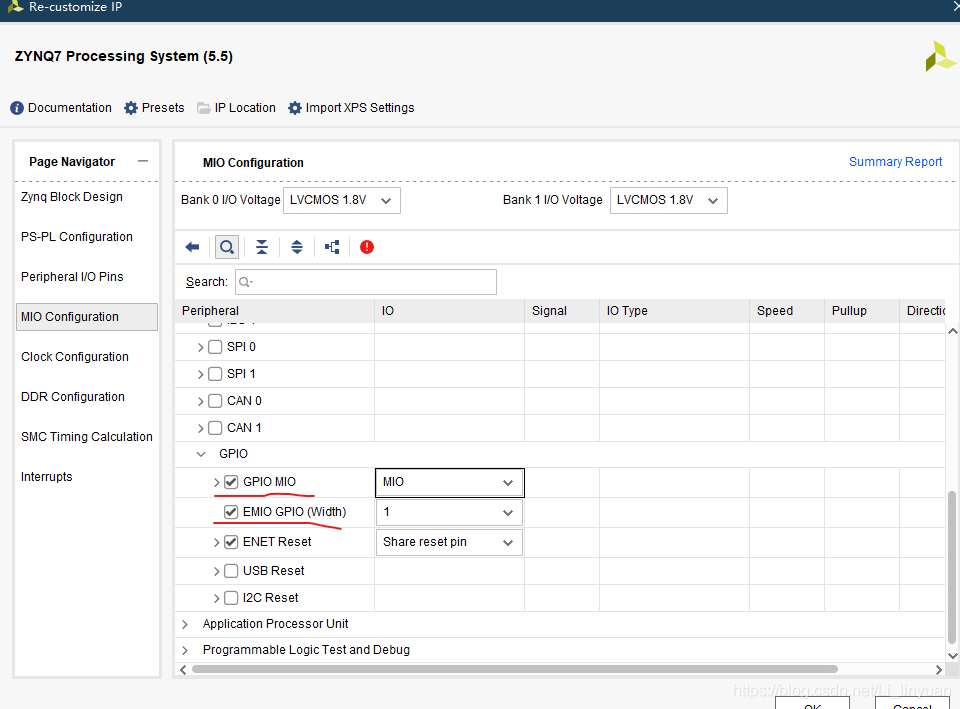Enable the SPI 0 checkbox

click(215, 347)
